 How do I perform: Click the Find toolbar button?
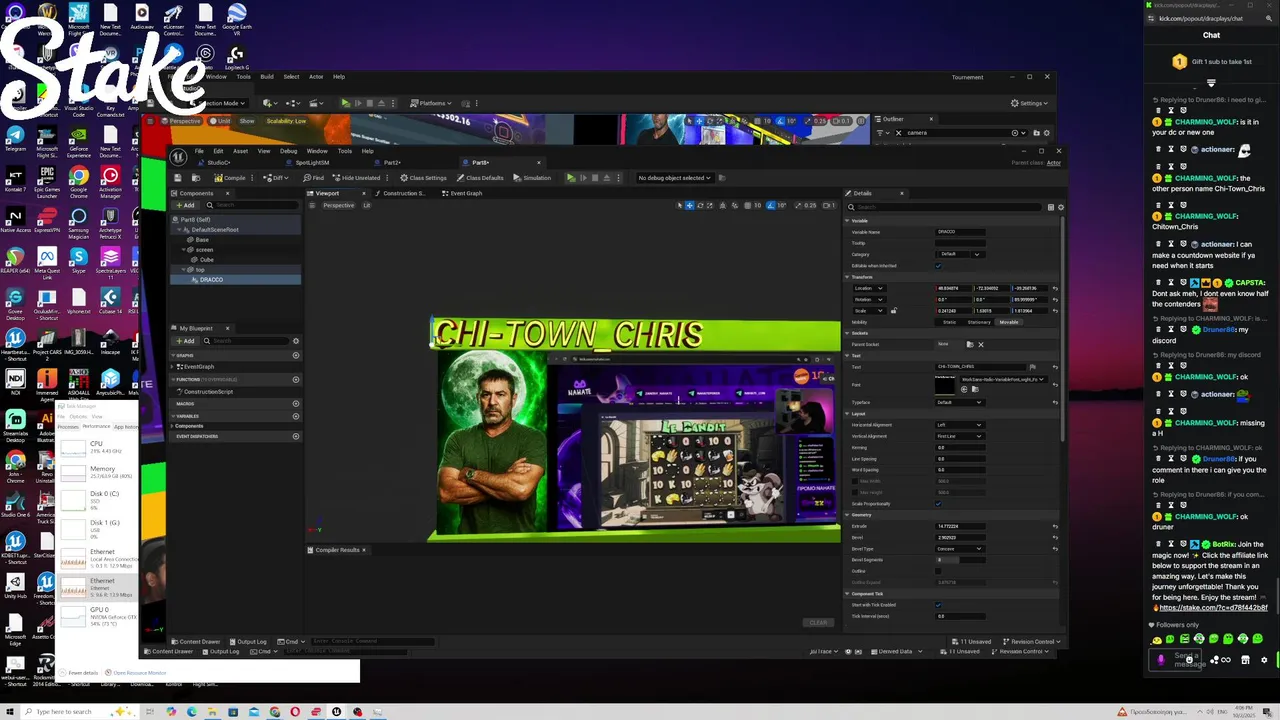(314, 178)
